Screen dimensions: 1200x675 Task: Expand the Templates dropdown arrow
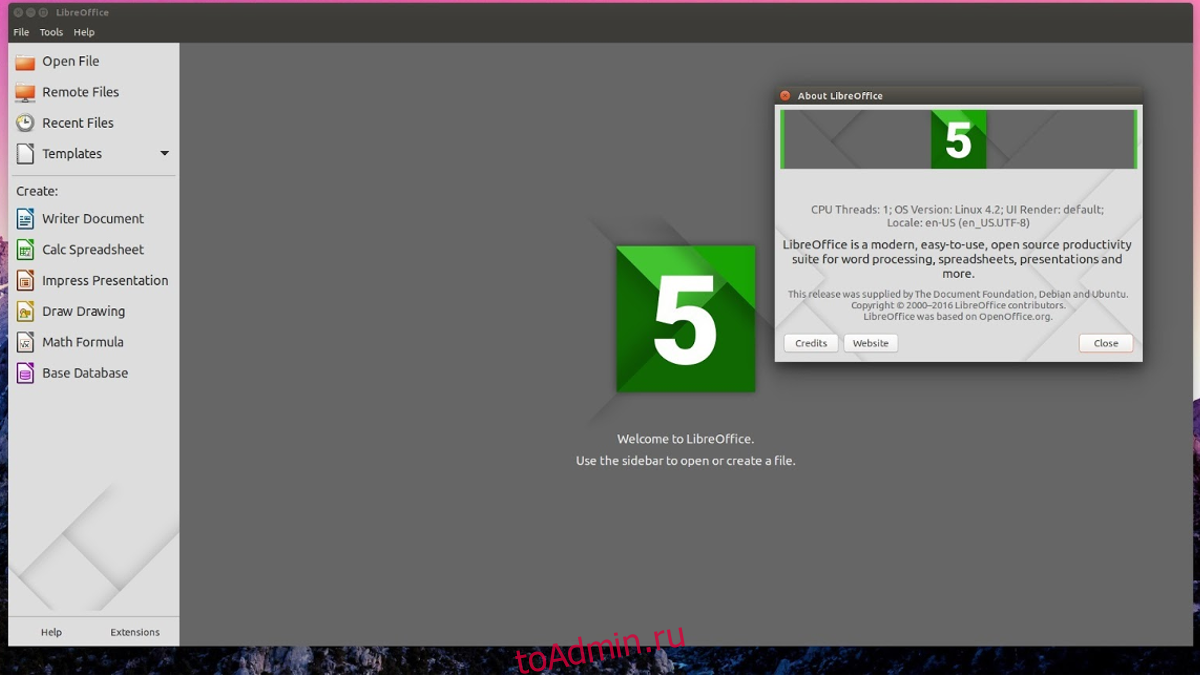point(165,154)
